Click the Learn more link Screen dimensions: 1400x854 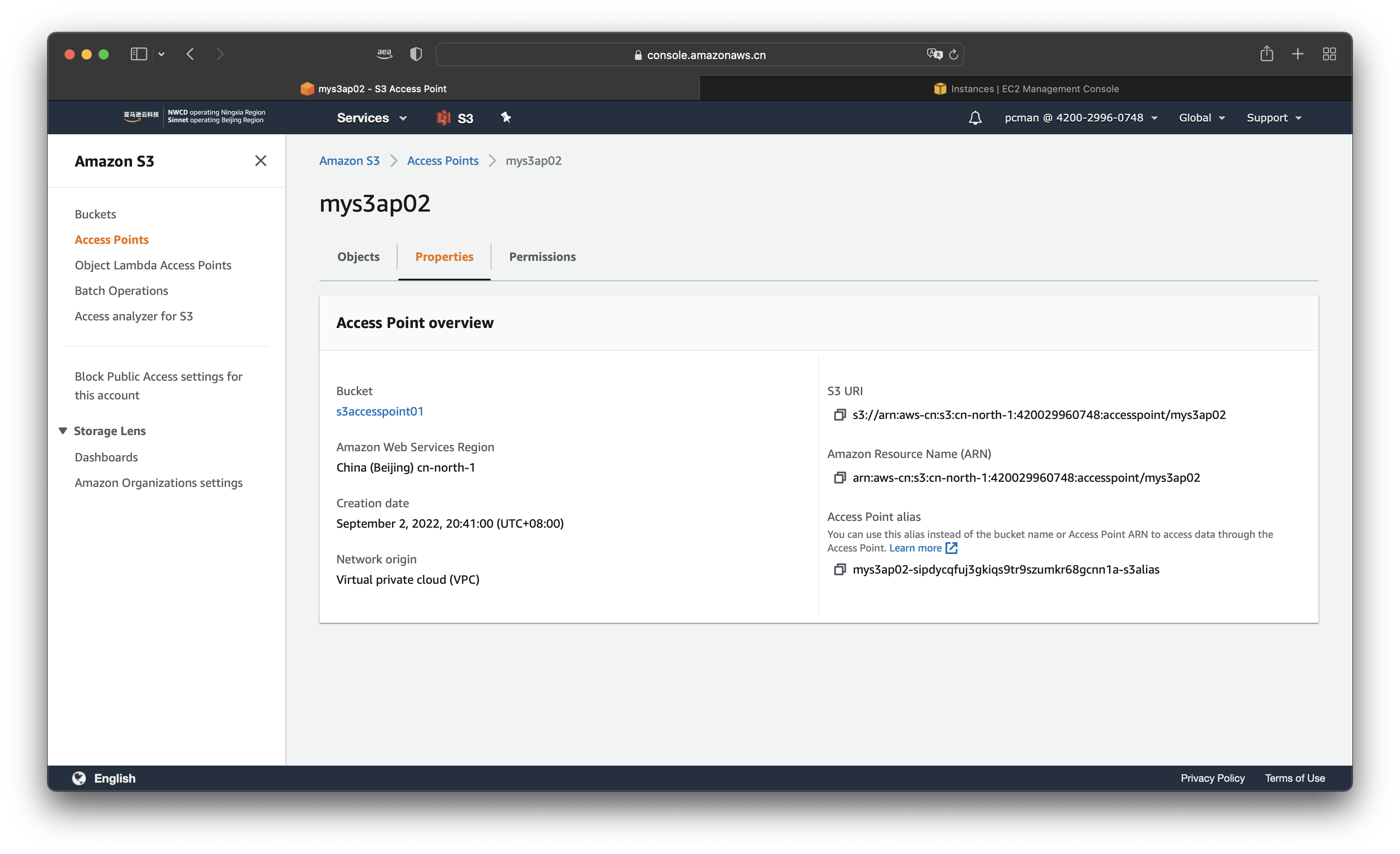click(915, 548)
